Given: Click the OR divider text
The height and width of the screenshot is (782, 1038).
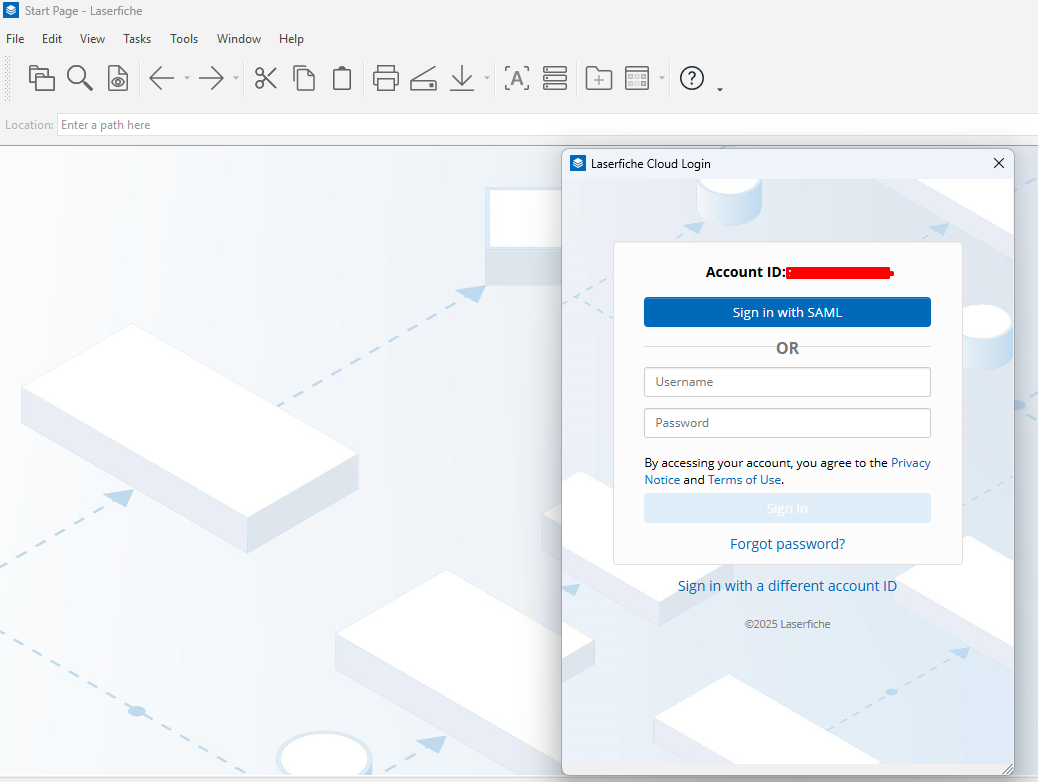Looking at the screenshot, I should pos(787,348).
